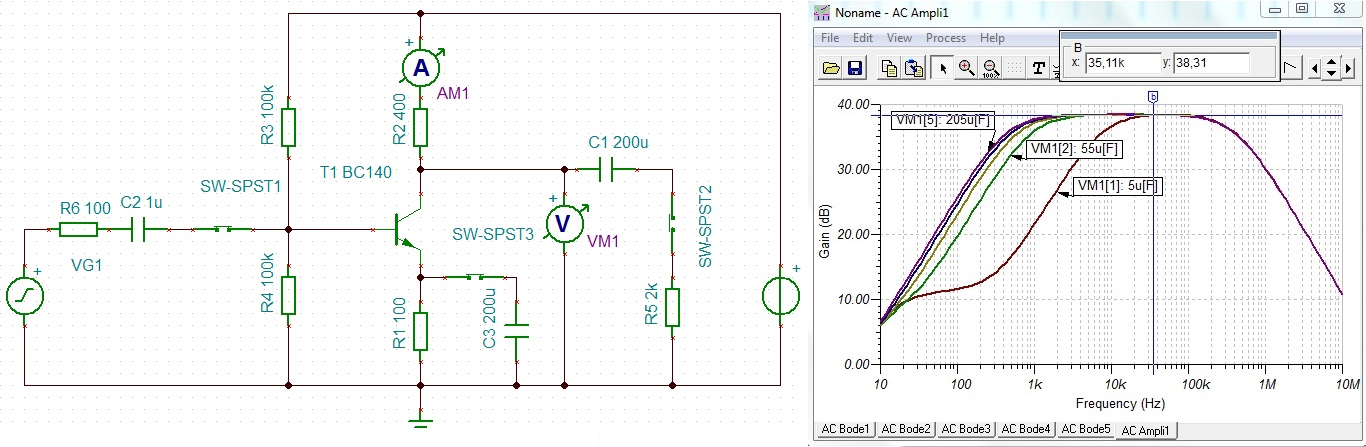Select the ammeter AM1 symbol
This screenshot has height=447, width=1366.
coord(421,66)
